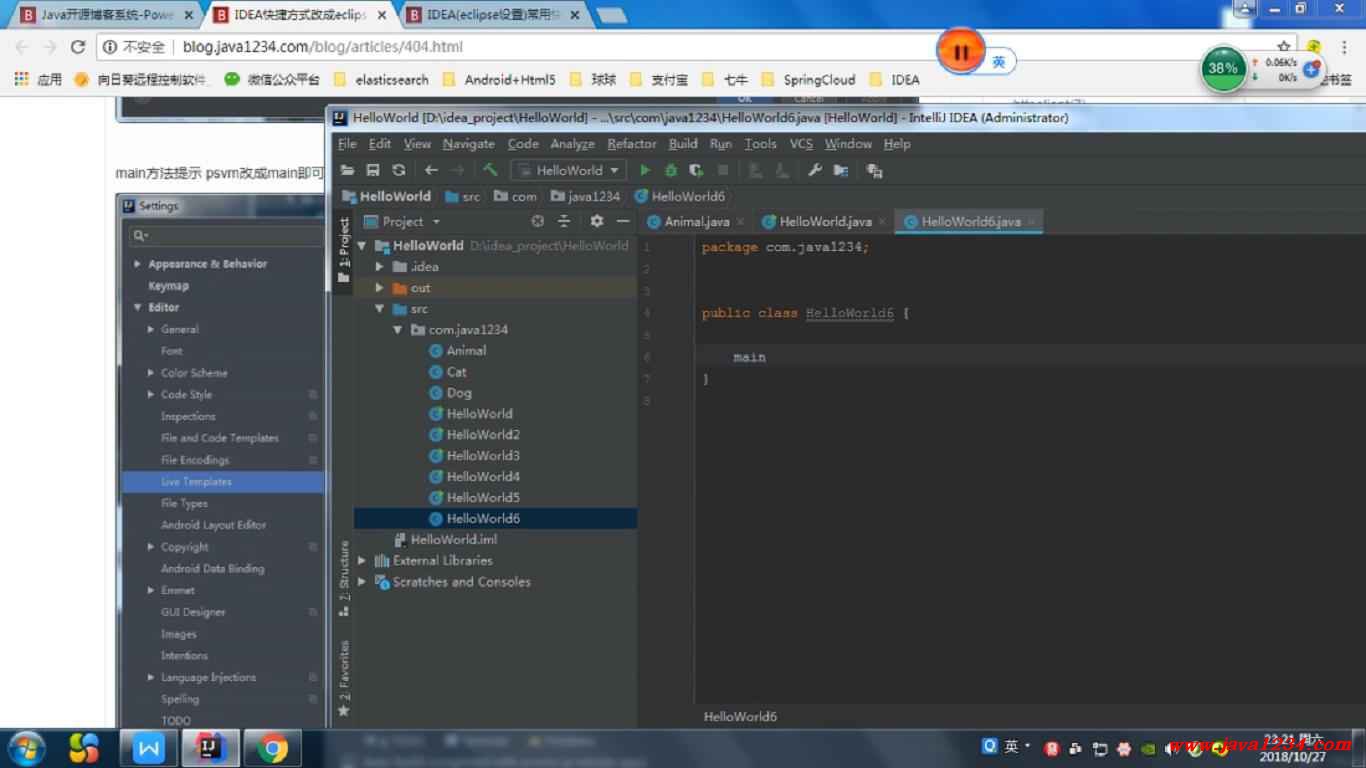Screen dimensions: 1366x768
Task: Open IntelliJ IDEA from the Windows taskbar
Action: pyautogui.click(x=210, y=748)
